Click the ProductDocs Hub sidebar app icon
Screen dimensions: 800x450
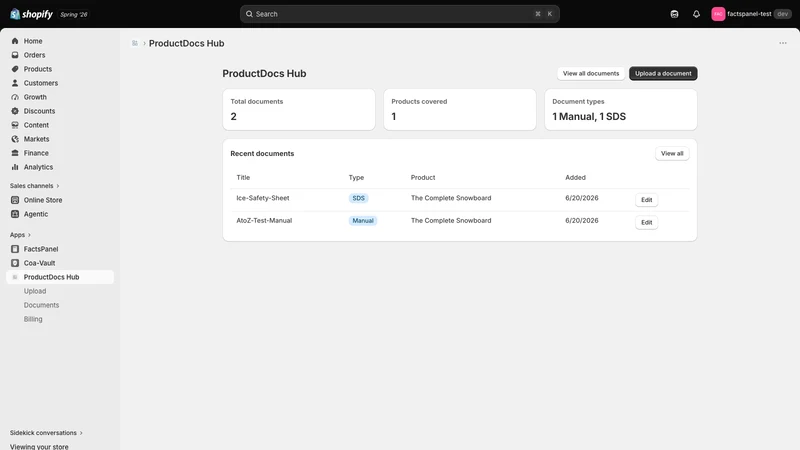(x=15, y=277)
